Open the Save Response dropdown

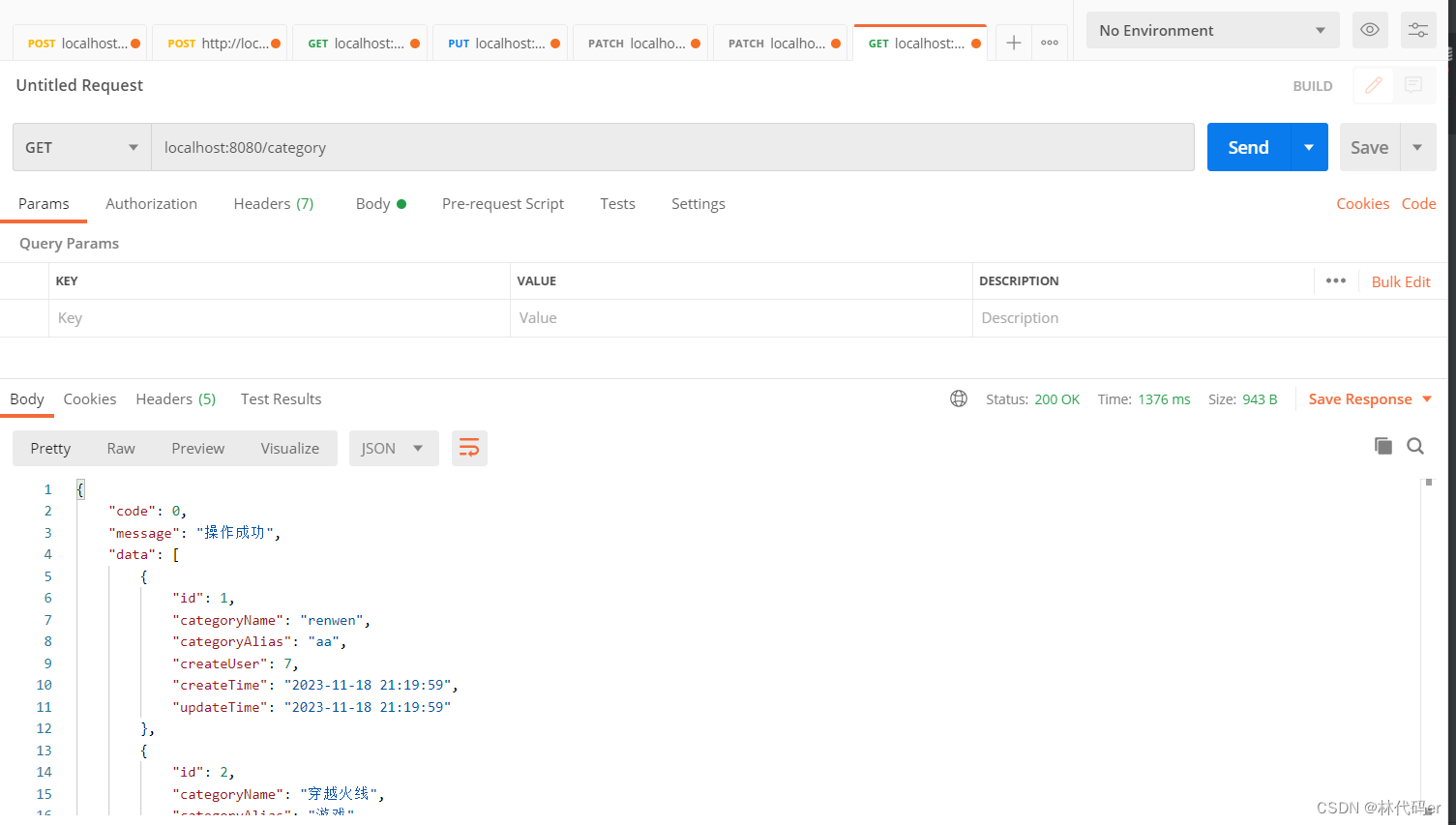(x=1370, y=398)
